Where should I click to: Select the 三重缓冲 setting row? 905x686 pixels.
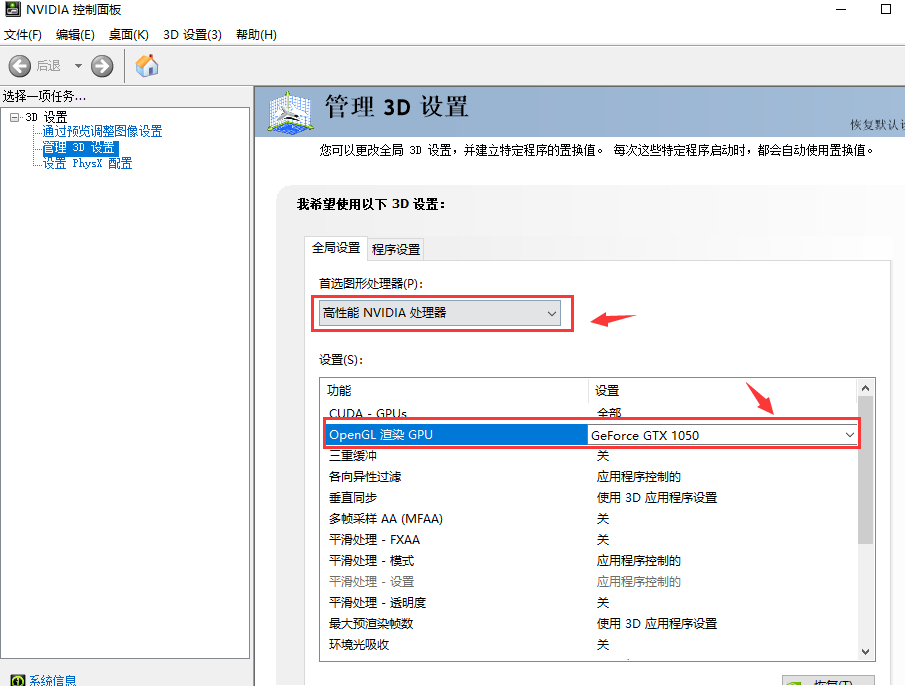point(589,456)
